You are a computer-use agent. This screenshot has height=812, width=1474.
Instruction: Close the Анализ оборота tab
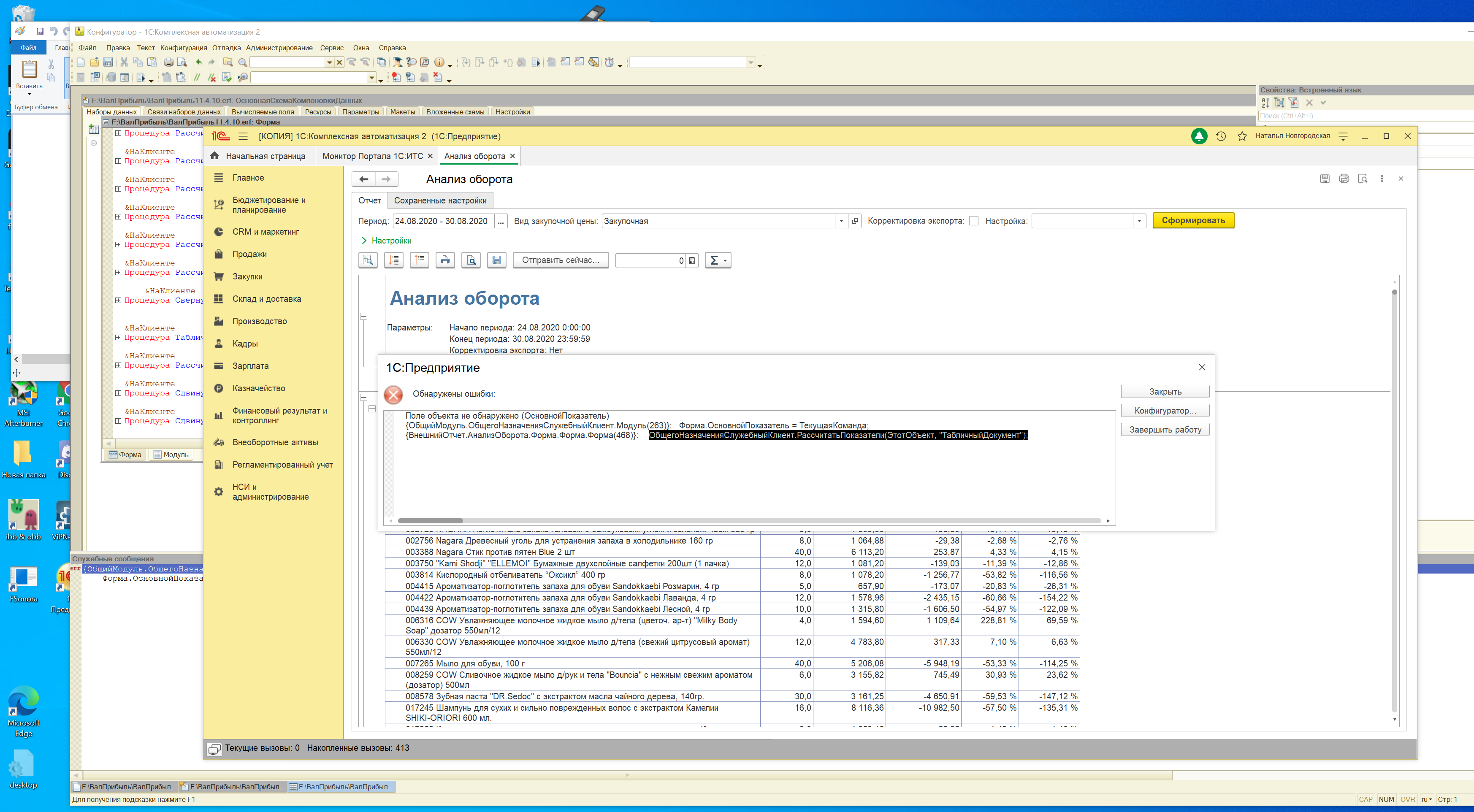tap(513, 156)
